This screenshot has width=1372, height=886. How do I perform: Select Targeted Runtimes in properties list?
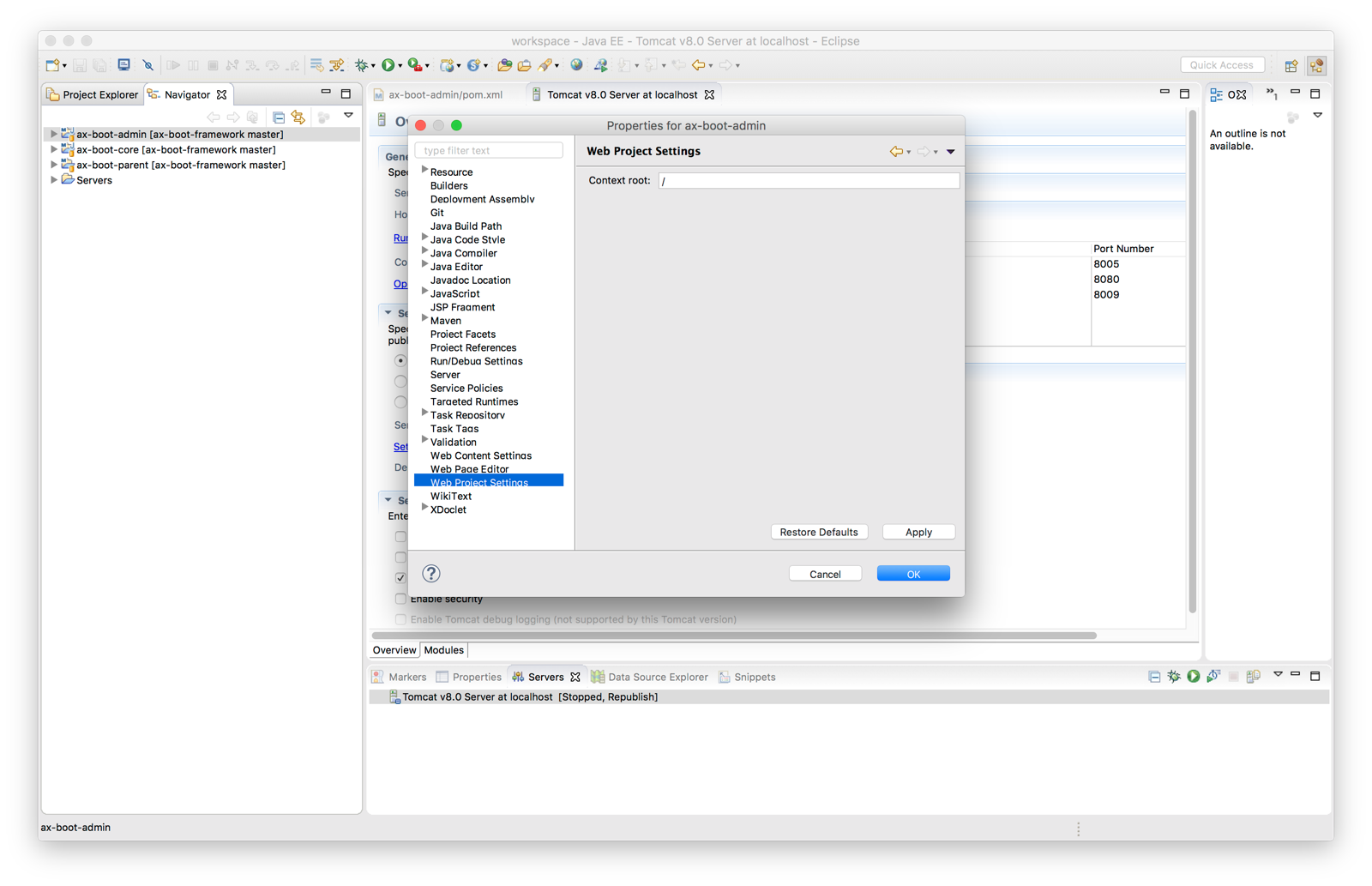[x=474, y=401]
